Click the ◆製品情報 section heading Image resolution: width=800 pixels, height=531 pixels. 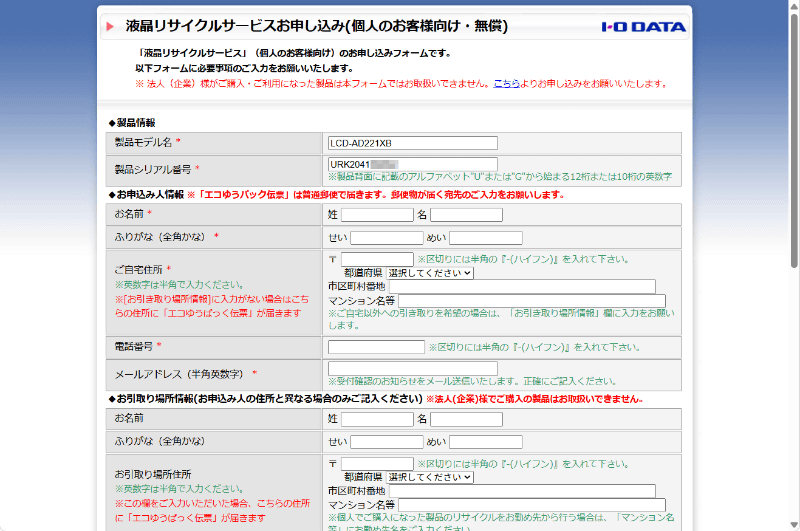132,123
